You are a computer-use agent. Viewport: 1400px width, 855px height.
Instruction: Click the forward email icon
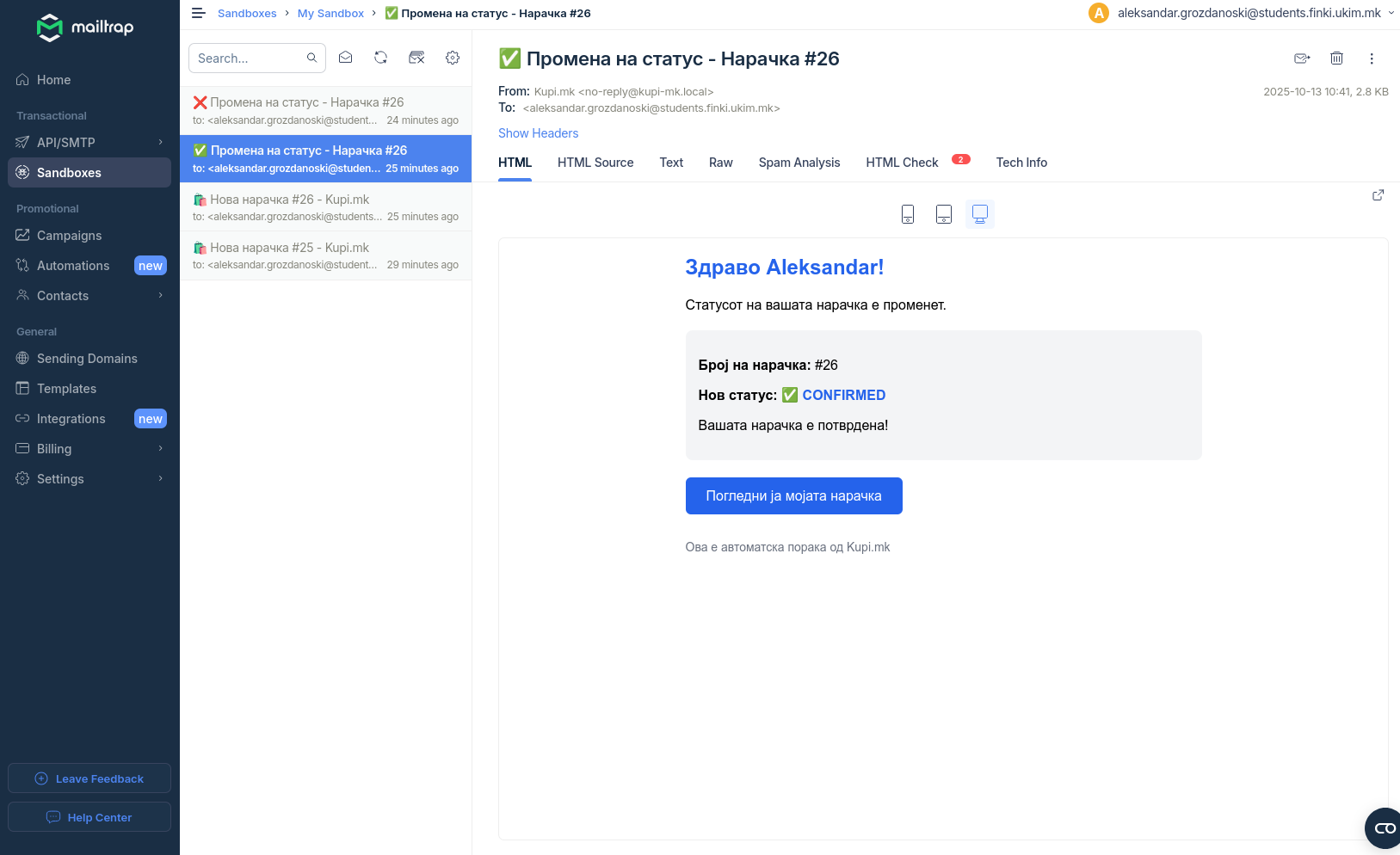pos(1302,58)
